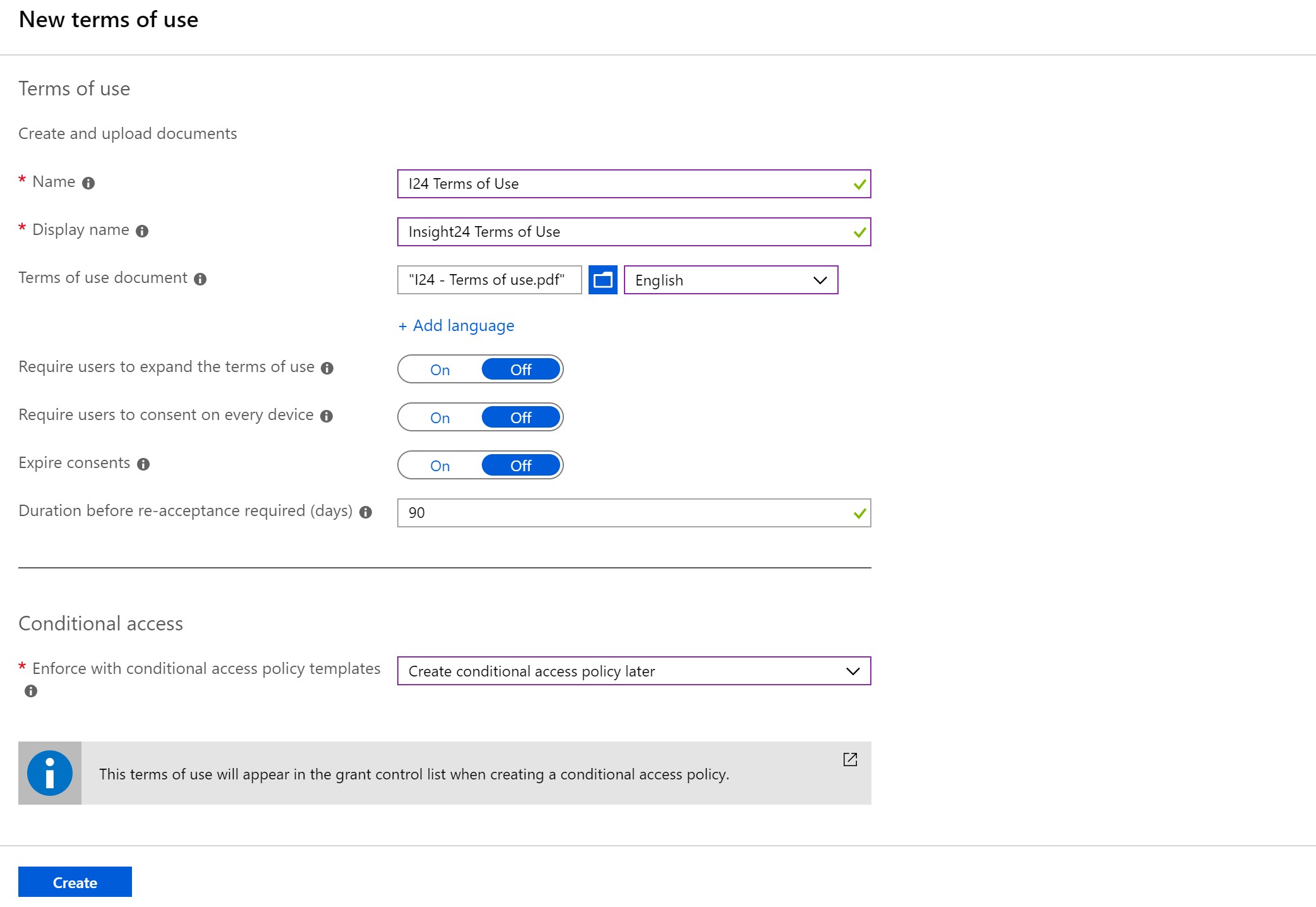Click the 'Duration before re-acceptance required (days)' label
The image size is (1316, 907).
coord(186,511)
